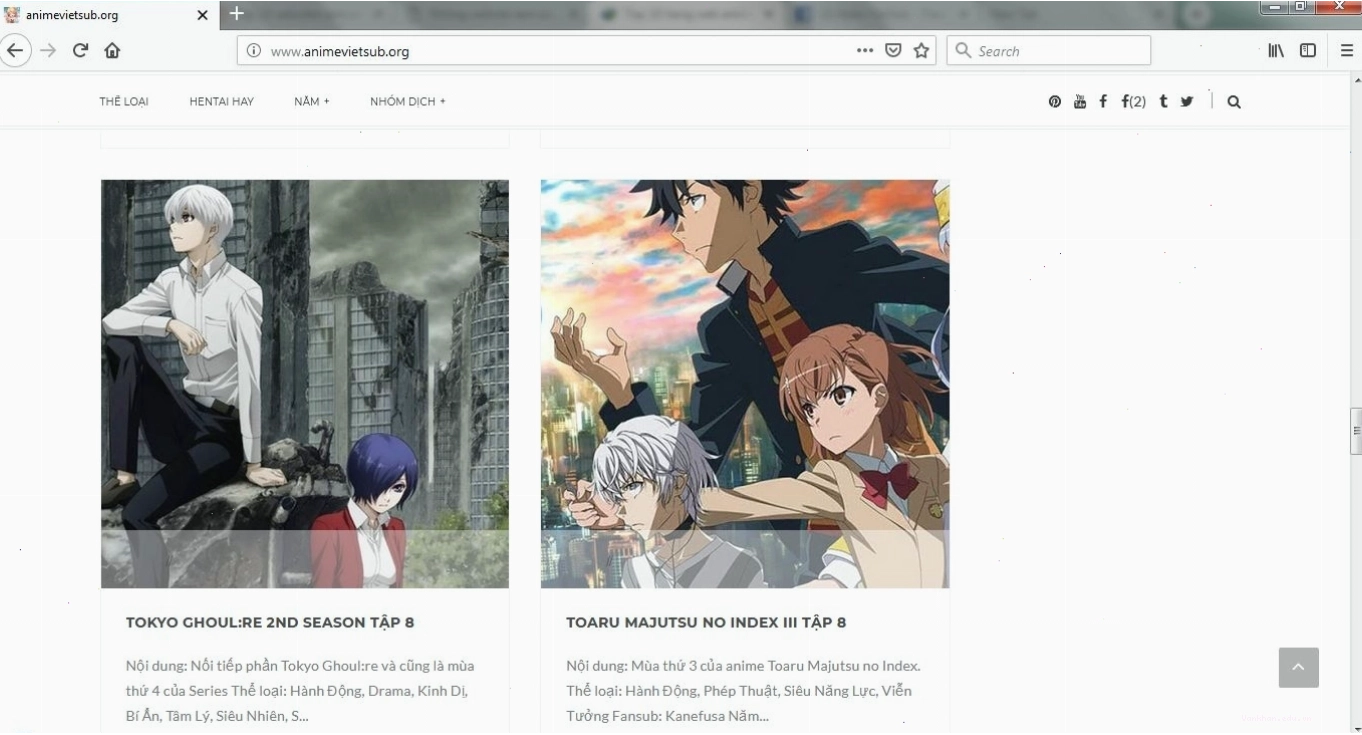Bookmark this page with the star
The width and height of the screenshot is (1362, 735).
(921, 51)
